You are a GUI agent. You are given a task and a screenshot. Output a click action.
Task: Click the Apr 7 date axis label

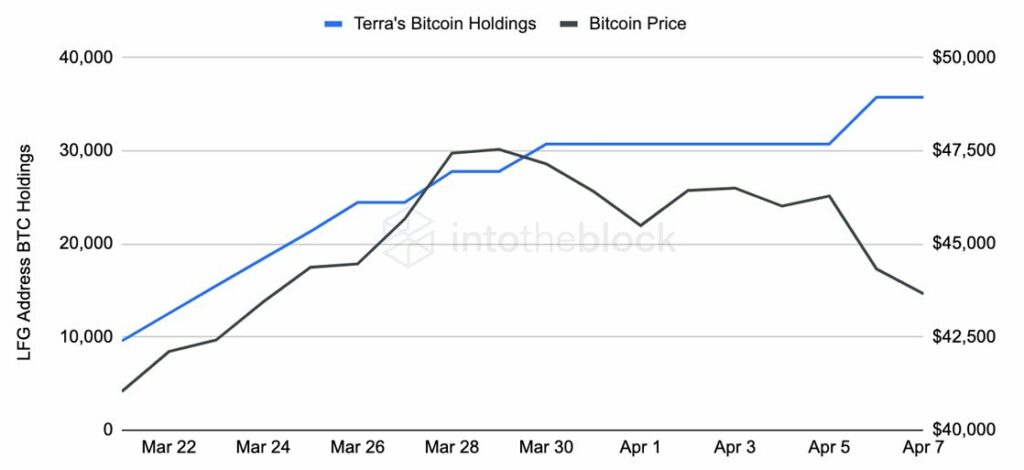click(922, 448)
